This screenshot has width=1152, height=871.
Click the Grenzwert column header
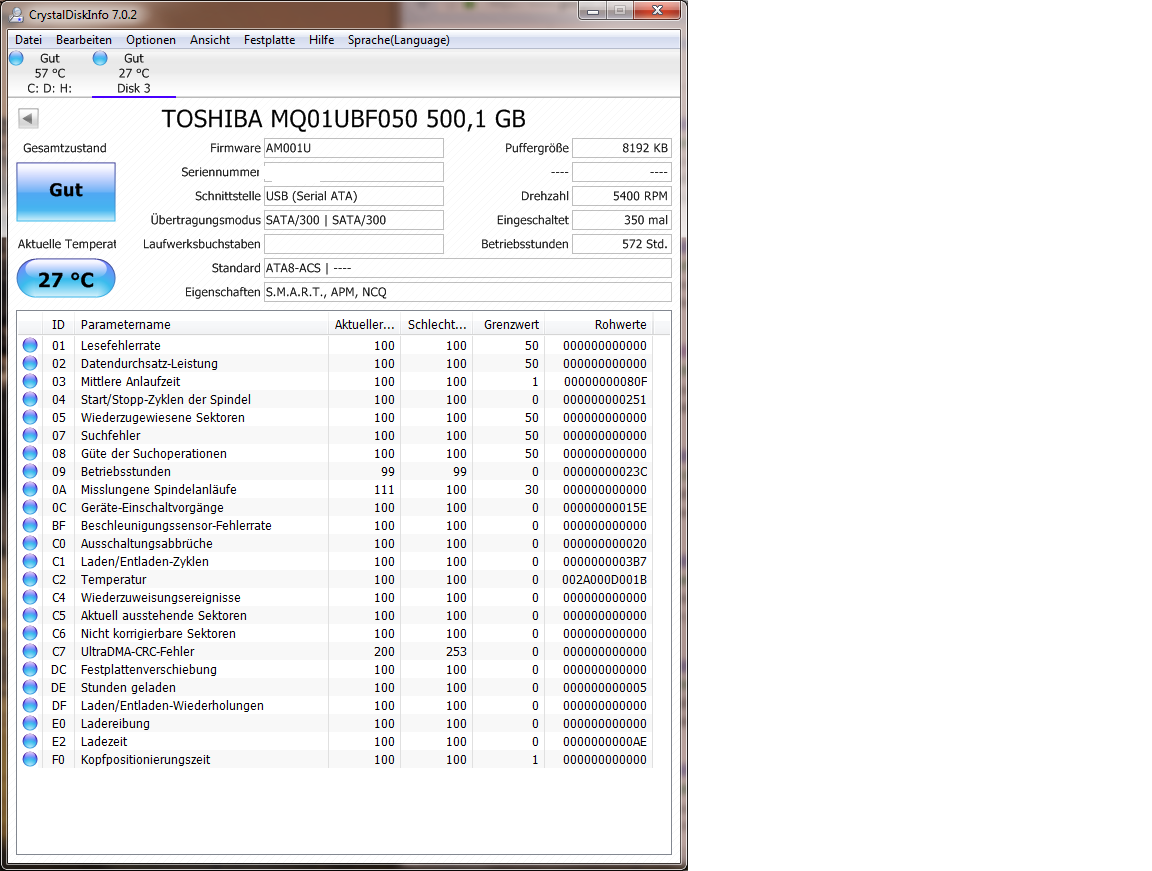coord(508,325)
